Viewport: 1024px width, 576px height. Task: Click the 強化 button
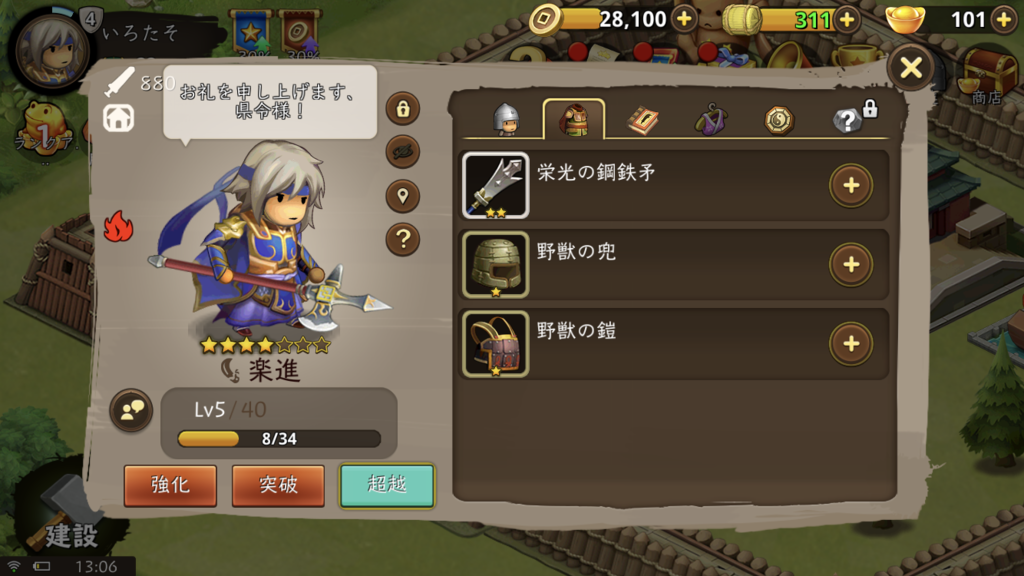click(170, 485)
